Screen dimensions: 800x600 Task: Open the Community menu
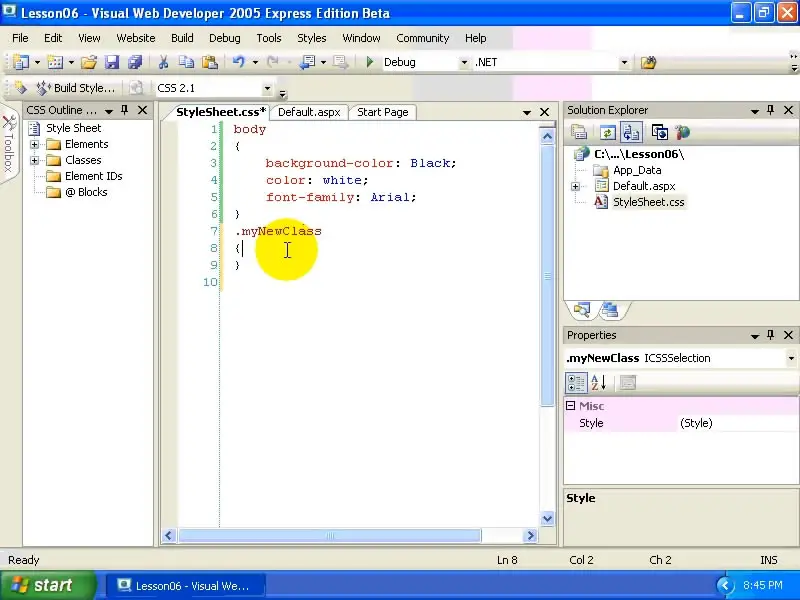pos(422,38)
